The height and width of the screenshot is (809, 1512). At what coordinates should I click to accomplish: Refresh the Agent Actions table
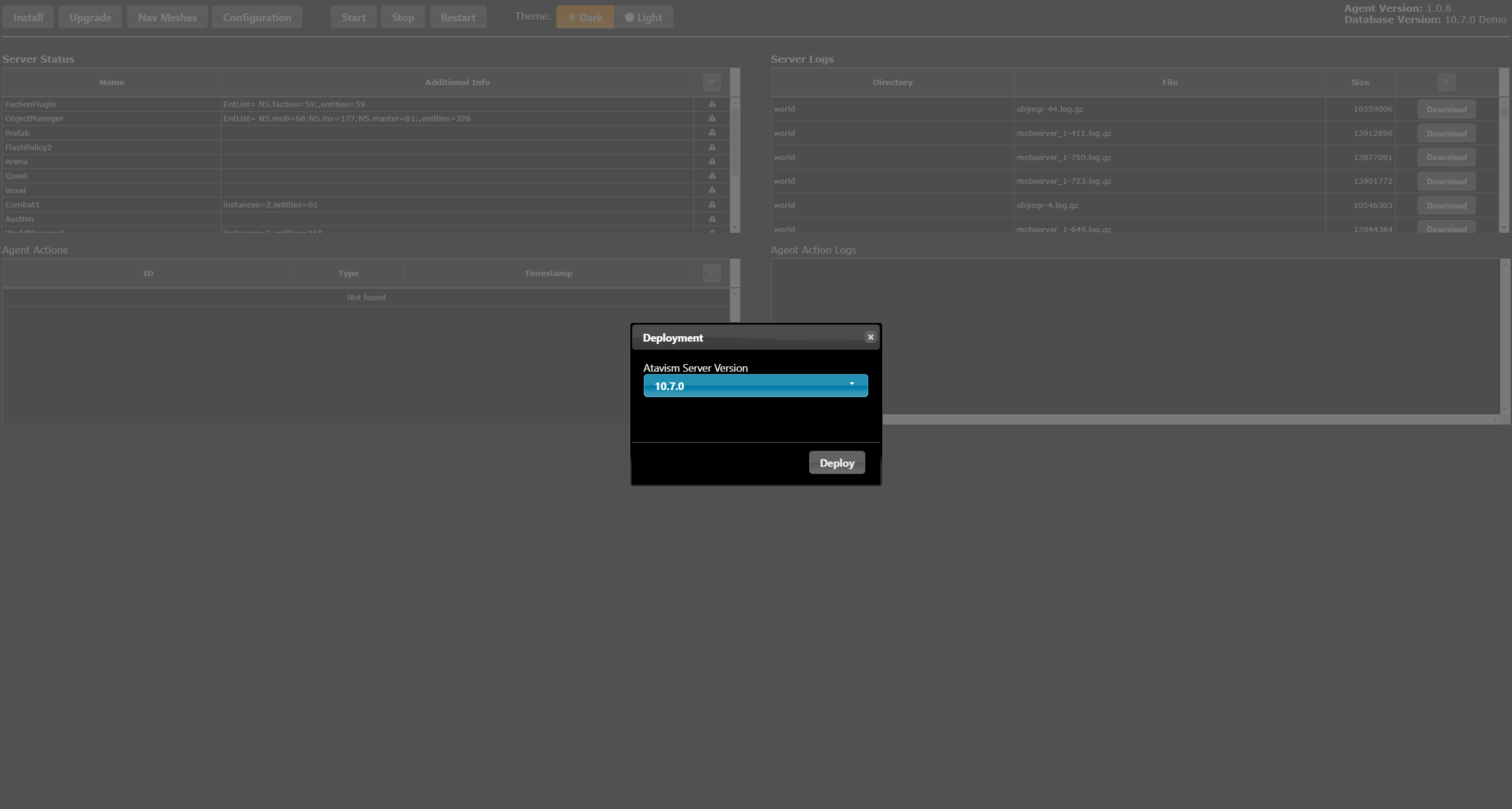coord(711,273)
